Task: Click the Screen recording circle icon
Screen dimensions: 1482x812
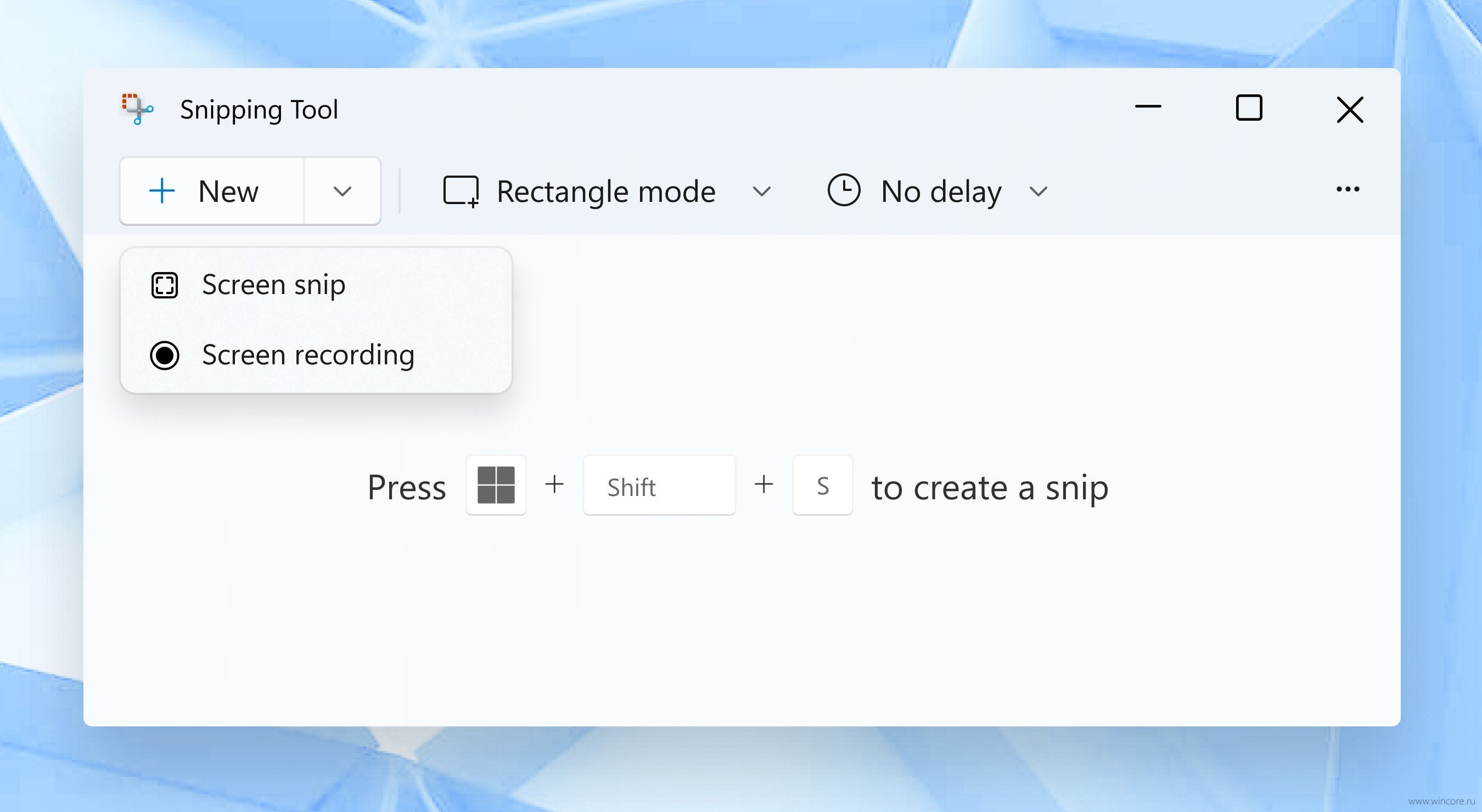Action: 165,356
